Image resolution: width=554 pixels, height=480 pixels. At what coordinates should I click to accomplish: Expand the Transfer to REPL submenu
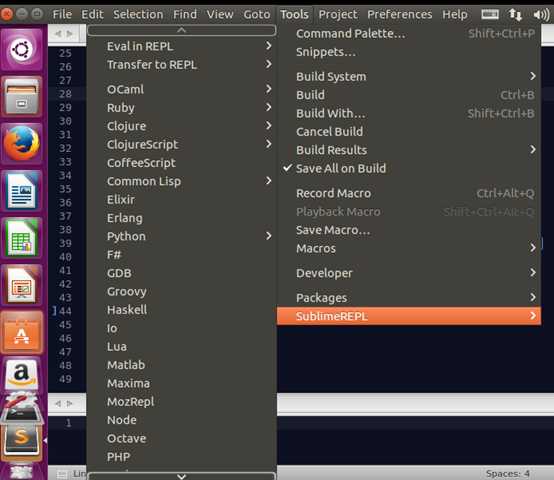[182, 65]
